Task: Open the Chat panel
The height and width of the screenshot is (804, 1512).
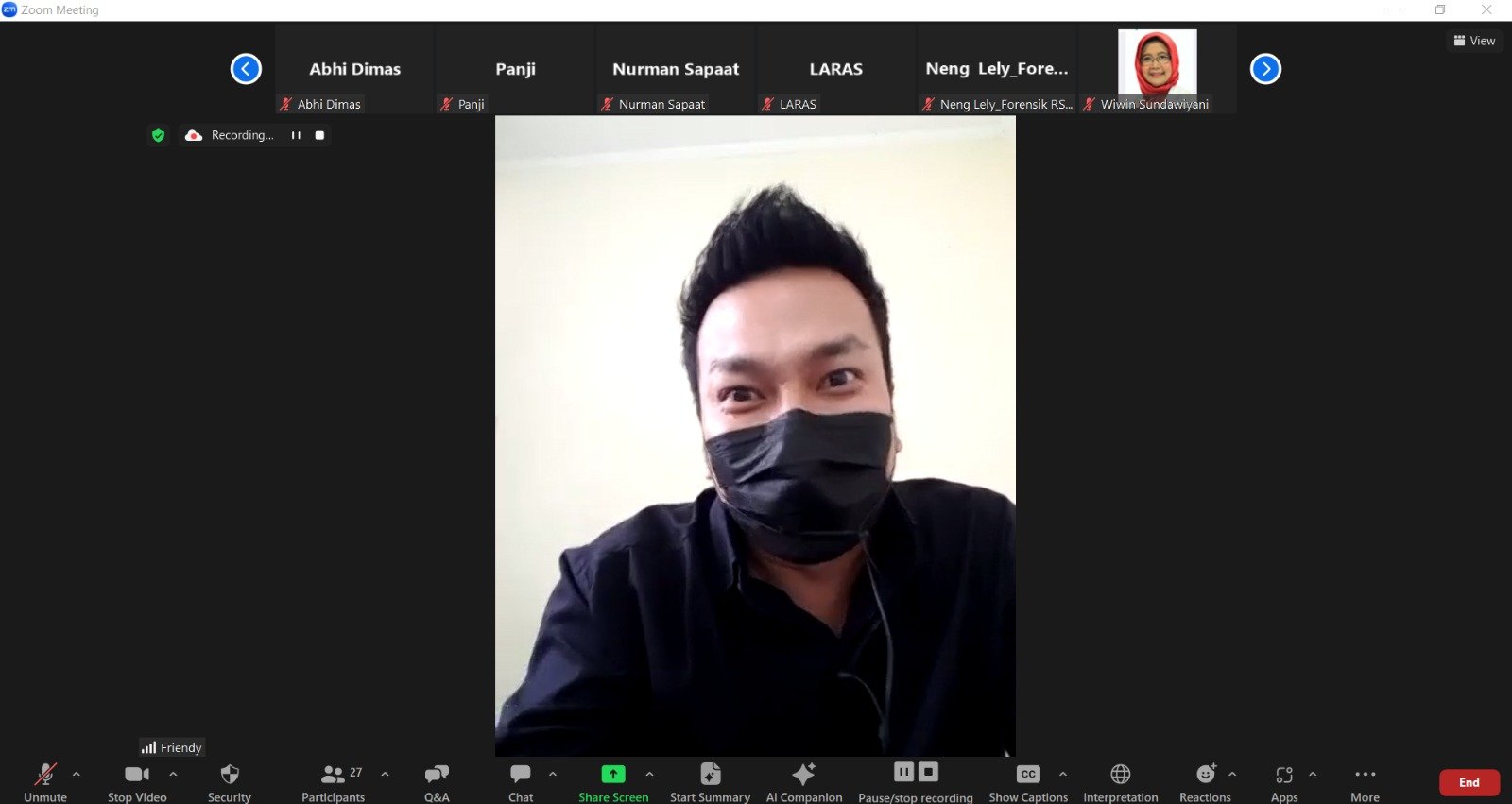Action: 521,781
